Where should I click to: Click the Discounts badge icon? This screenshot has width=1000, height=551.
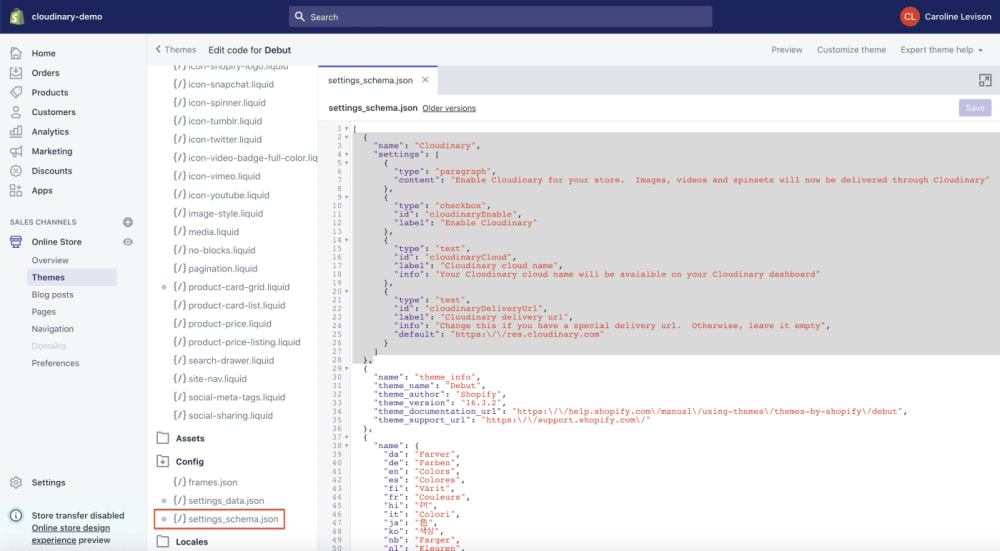16,170
